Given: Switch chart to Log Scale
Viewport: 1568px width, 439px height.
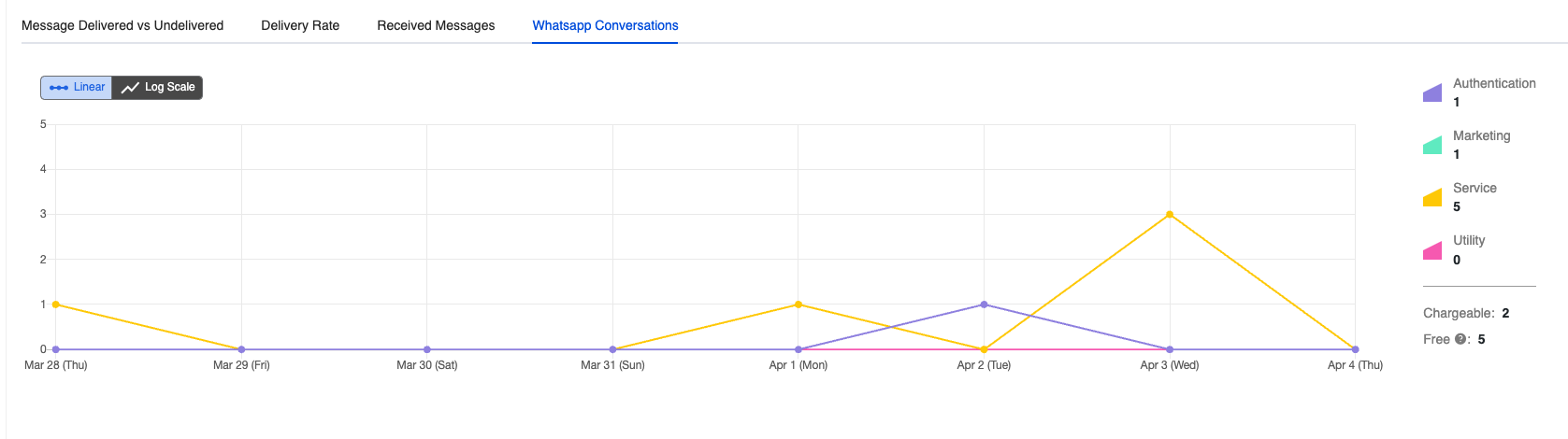Looking at the screenshot, I should pos(158,87).
